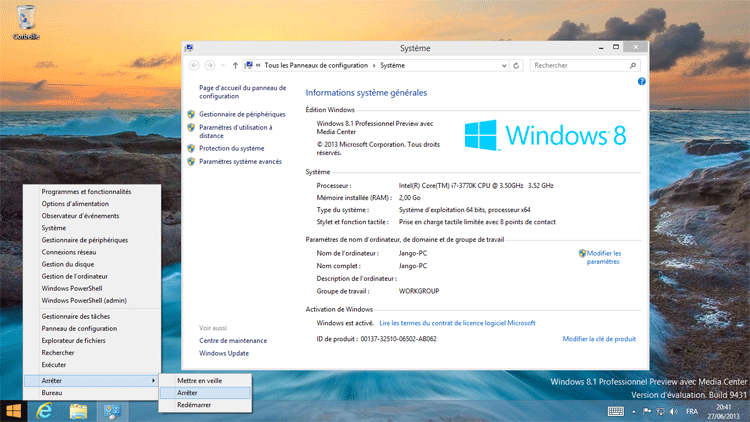Choose Mettre en veille from the submenu
This screenshot has width=750, height=422.
pos(199,381)
